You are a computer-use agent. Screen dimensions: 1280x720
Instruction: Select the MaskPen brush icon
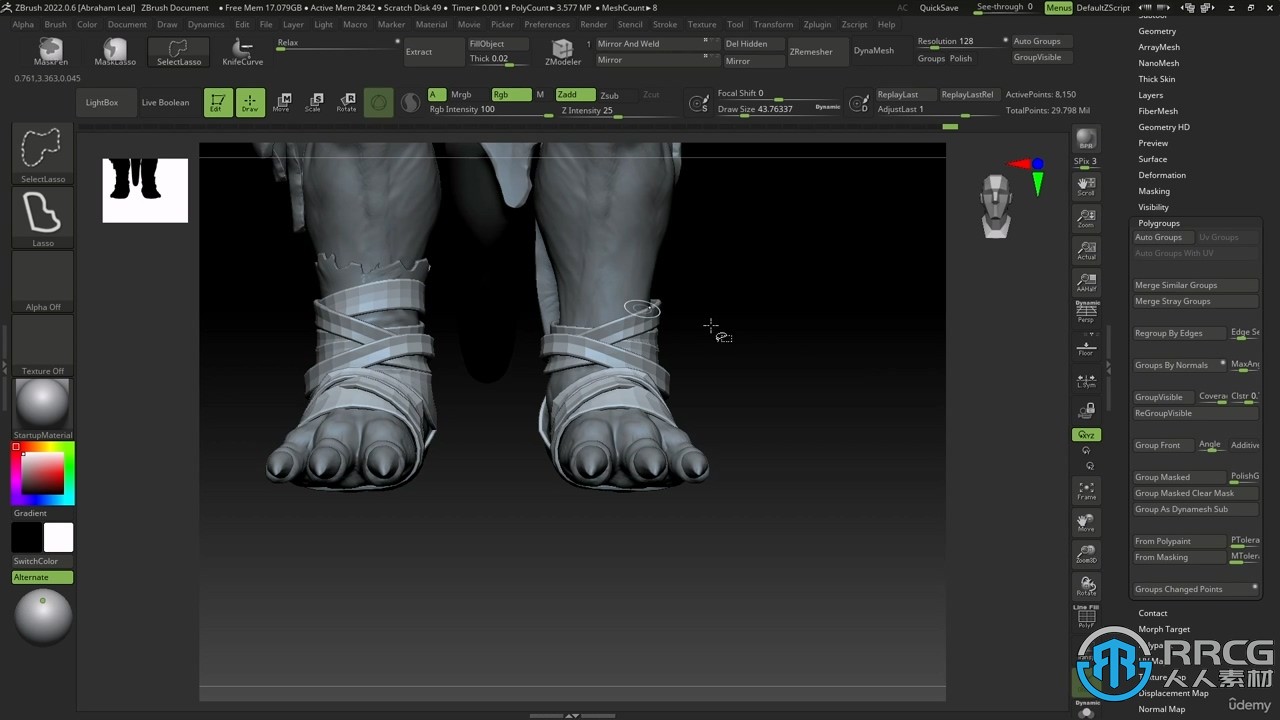click(50, 51)
